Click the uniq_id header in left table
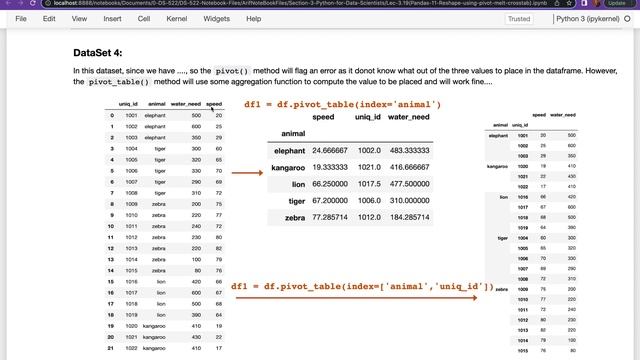This screenshot has width=640, height=360. (x=128, y=104)
